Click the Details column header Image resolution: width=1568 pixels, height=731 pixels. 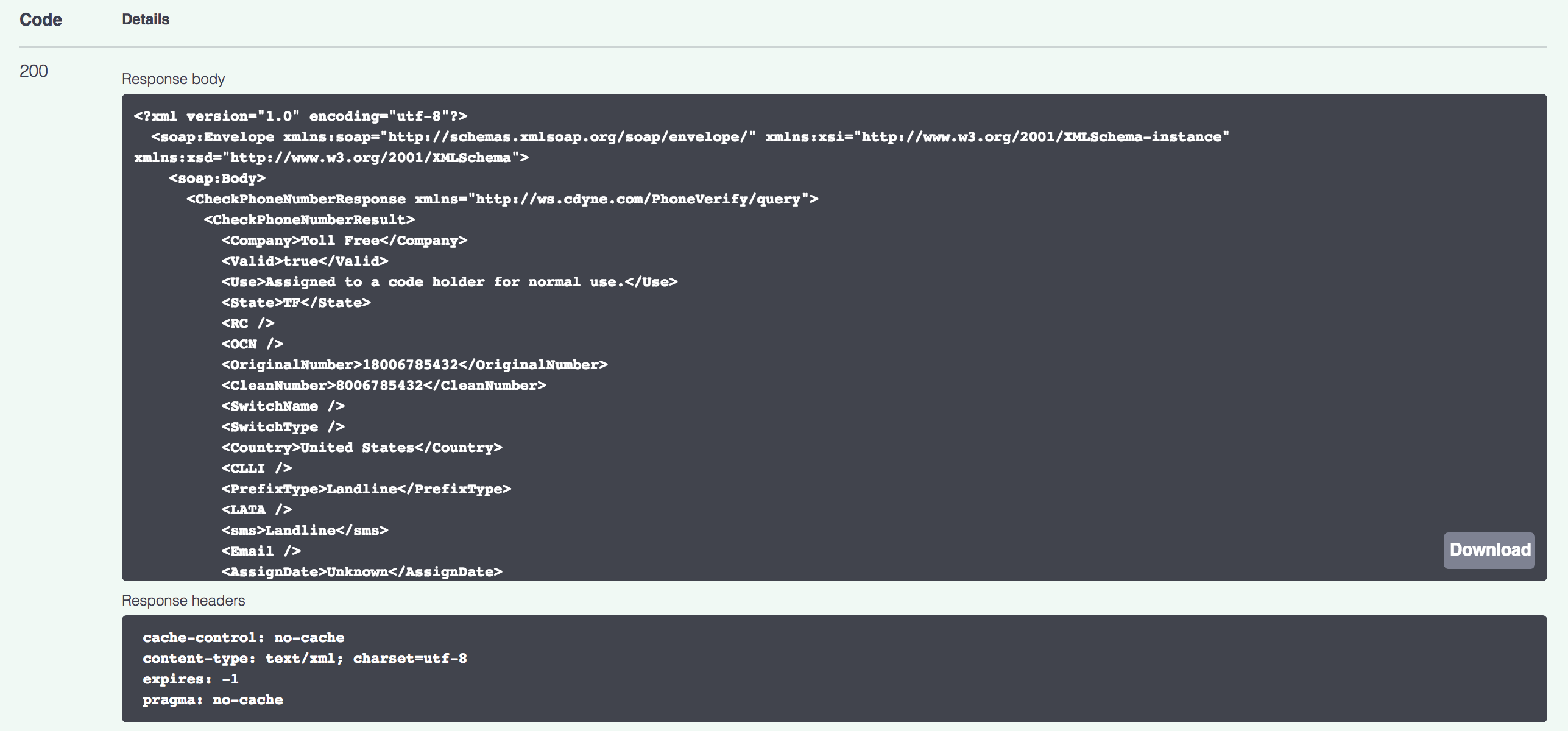tap(145, 19)
